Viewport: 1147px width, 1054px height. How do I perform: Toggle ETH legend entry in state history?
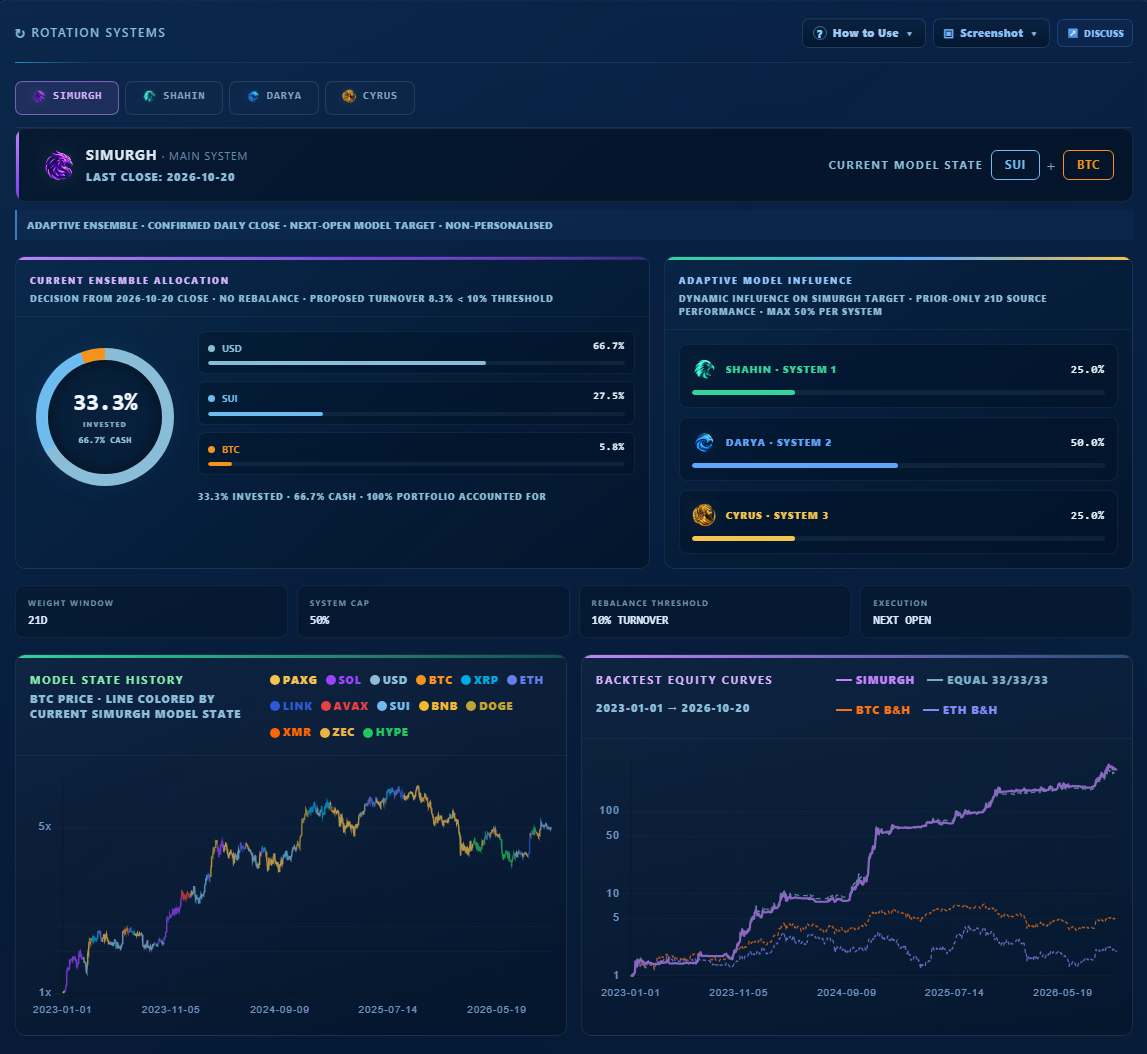coord(525,680)
